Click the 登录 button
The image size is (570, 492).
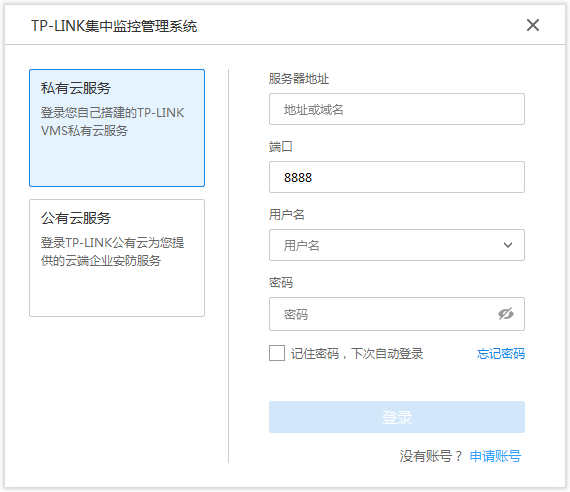point(397,417)
